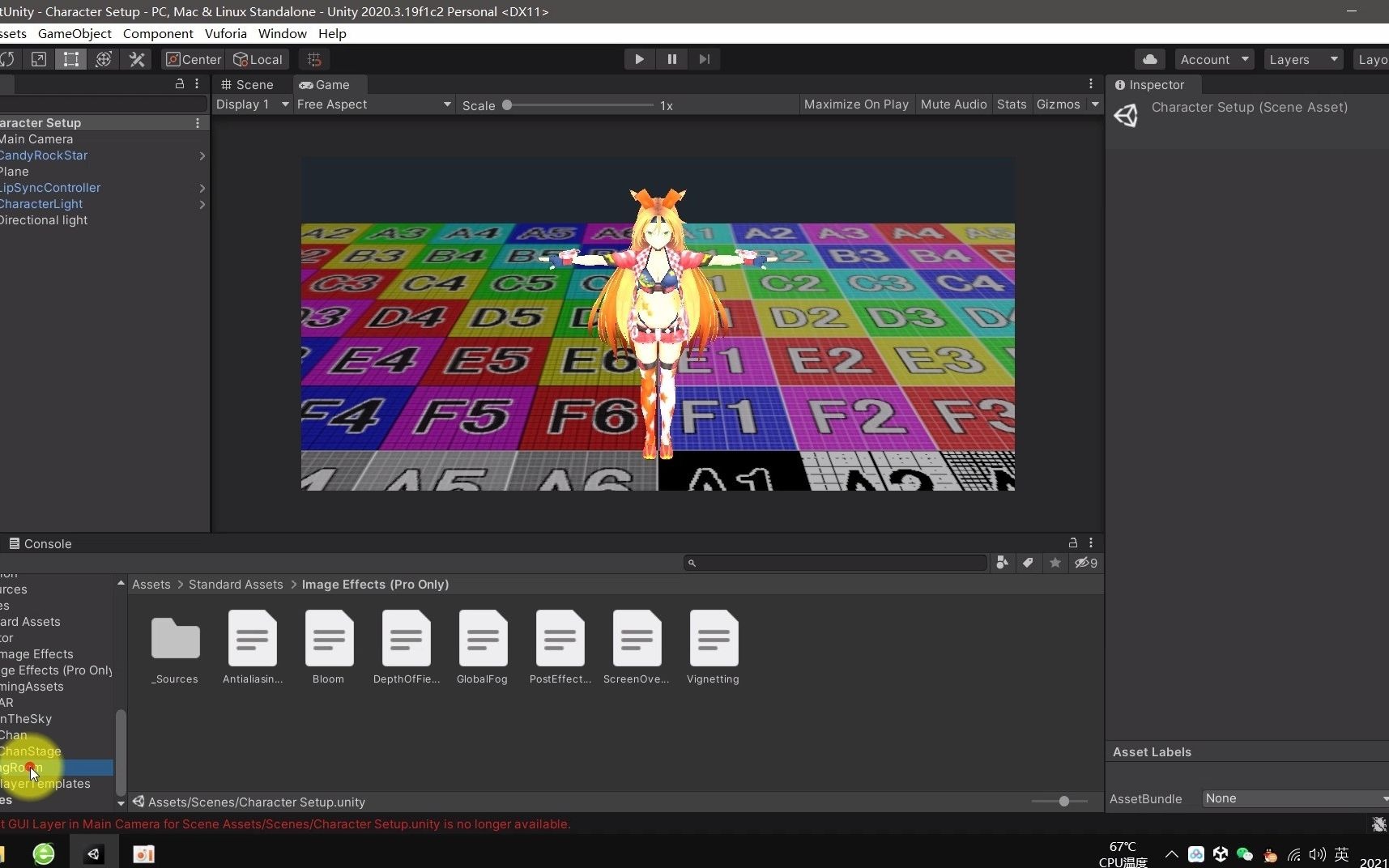Open Console tab
Image resolution: width=1389 pixels, height=868 pixels.
coord(40,543)
